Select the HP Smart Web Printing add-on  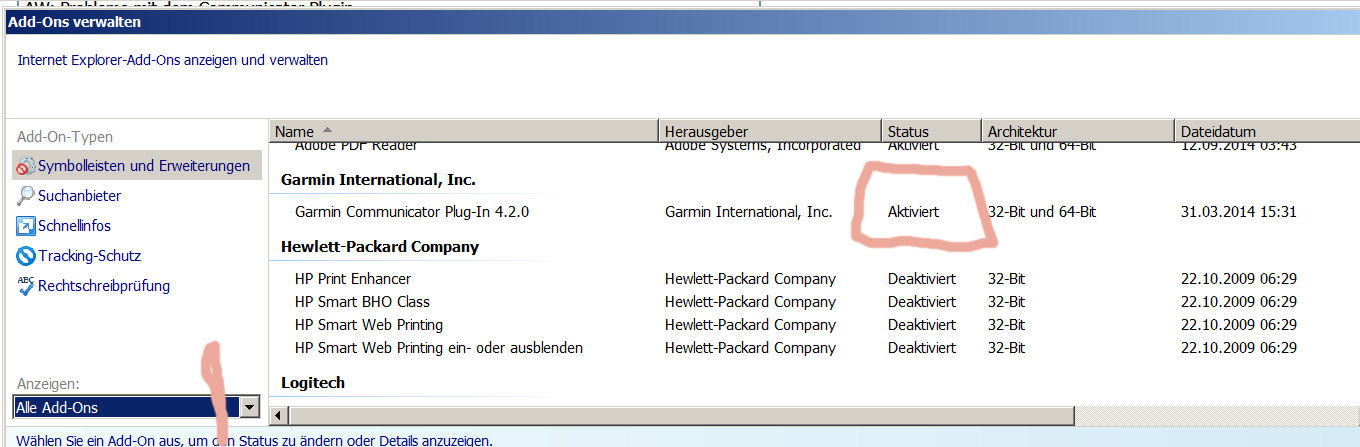pyautogui.click(x=369, y=324)
